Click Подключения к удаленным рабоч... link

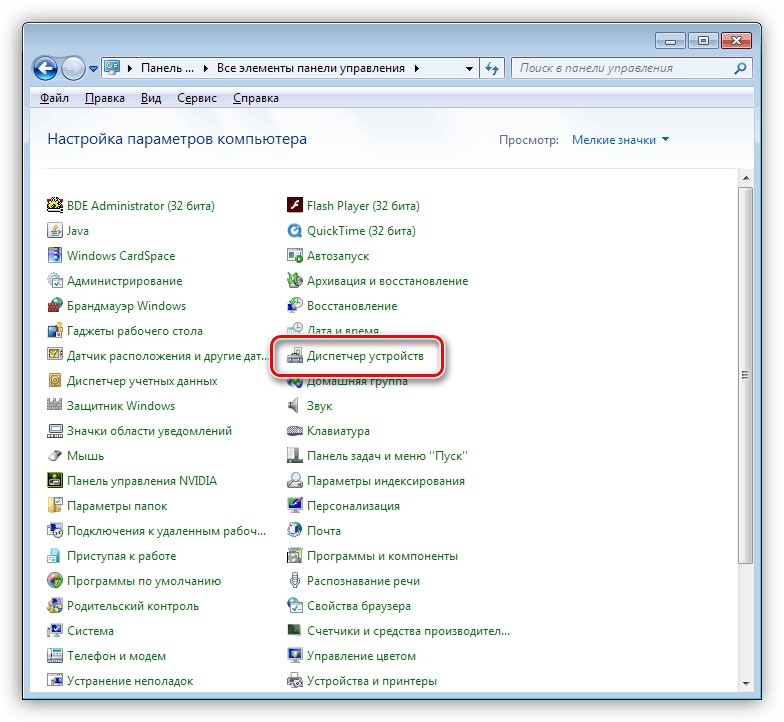coord(166,530)
